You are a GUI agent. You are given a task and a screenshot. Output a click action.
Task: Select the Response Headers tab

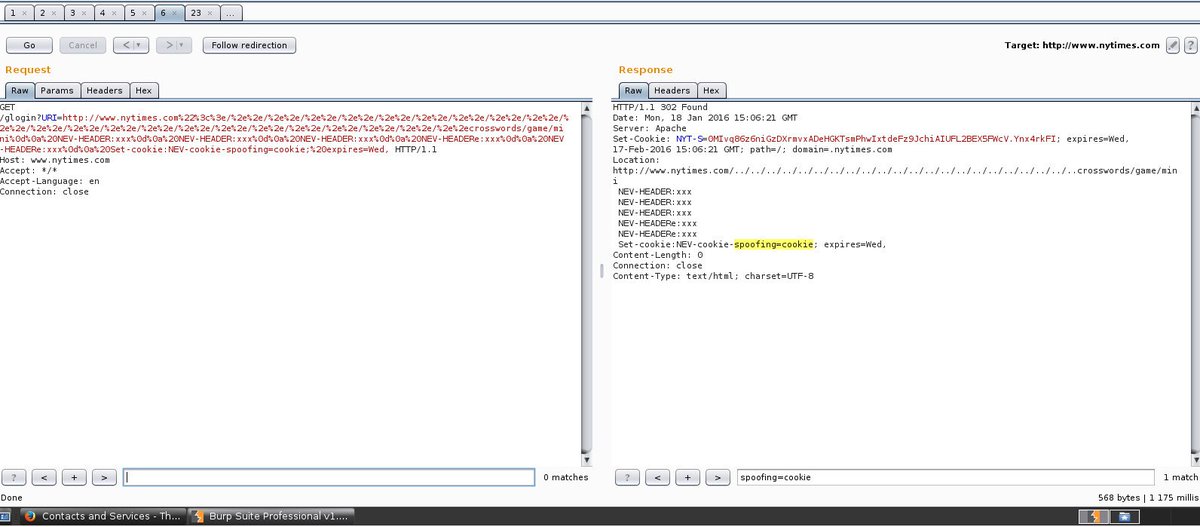(673, 90)
